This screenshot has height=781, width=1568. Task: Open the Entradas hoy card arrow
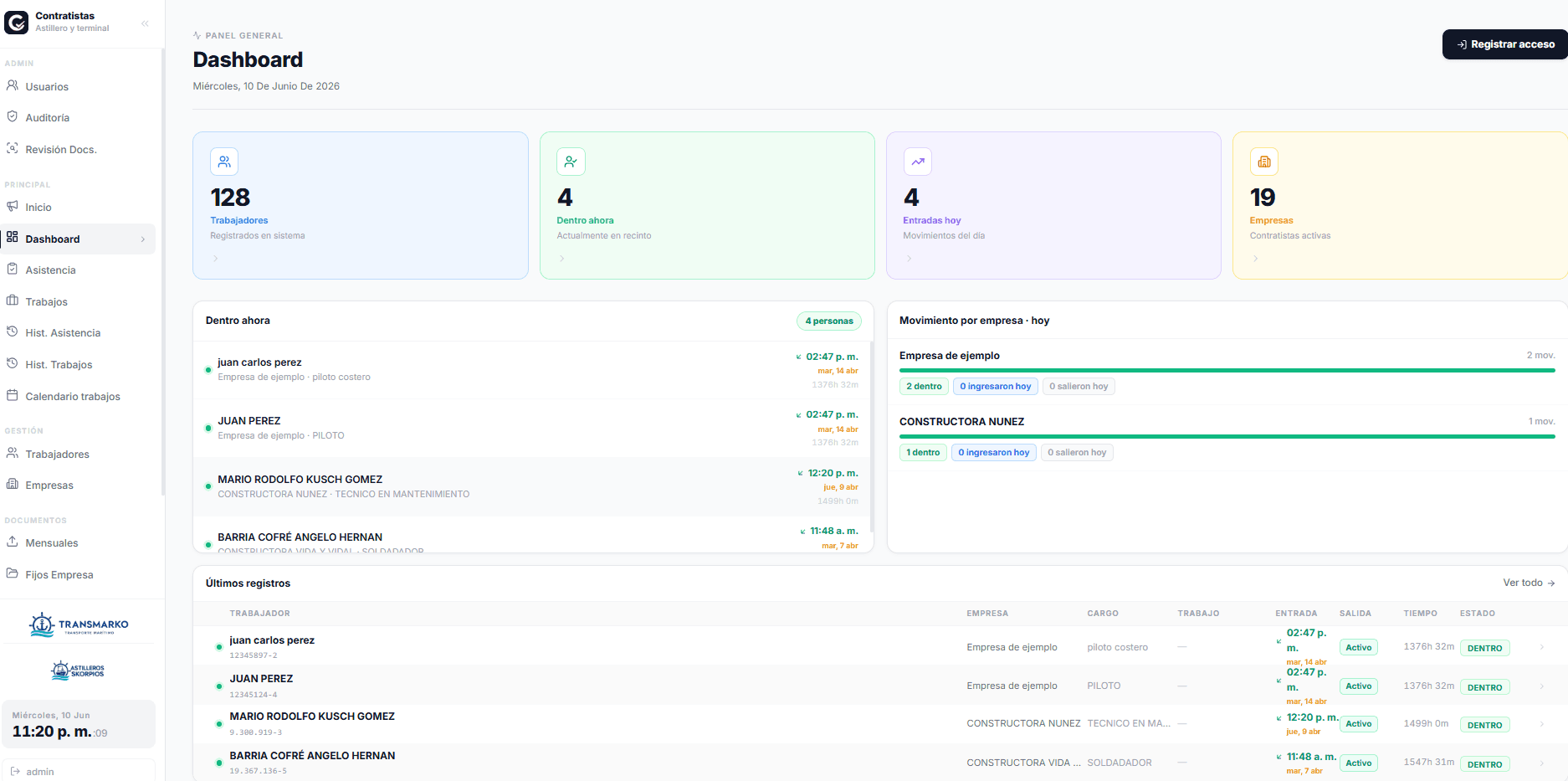pyautogui.click(x=909, y=259)
